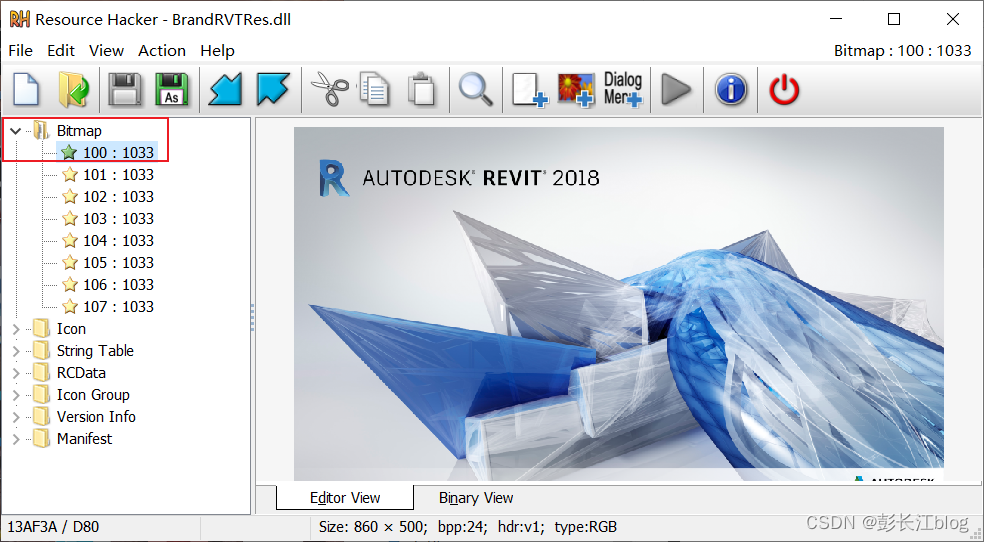This screenshot has height=542, width=984.
Task: Click the blue down-left arrow toolbar icon
Action: (225, 90)
